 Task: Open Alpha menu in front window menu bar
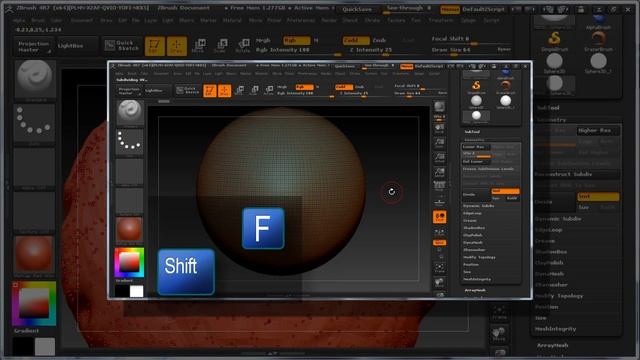coord(120,74)
